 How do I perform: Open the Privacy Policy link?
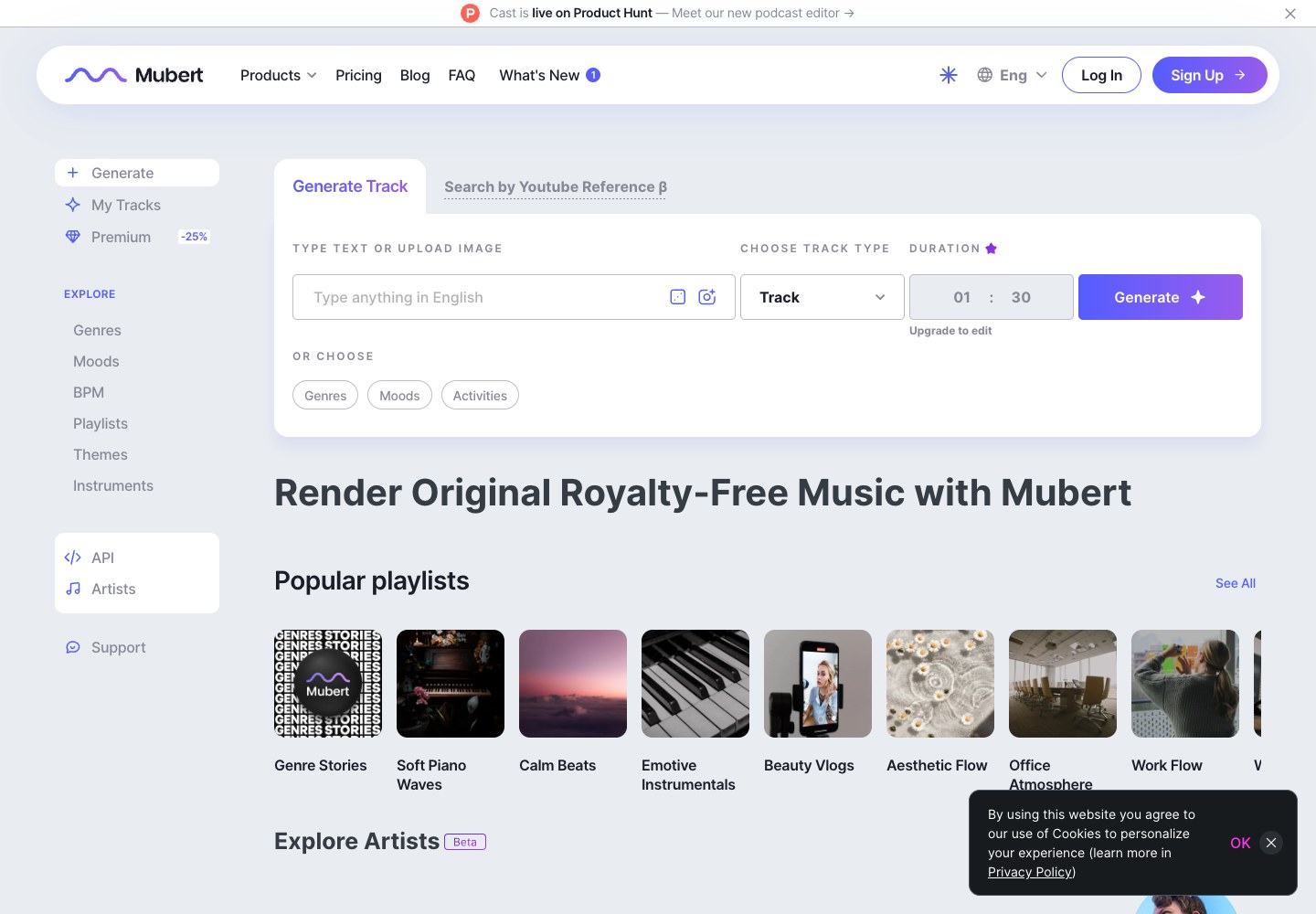pos(1032,872)
